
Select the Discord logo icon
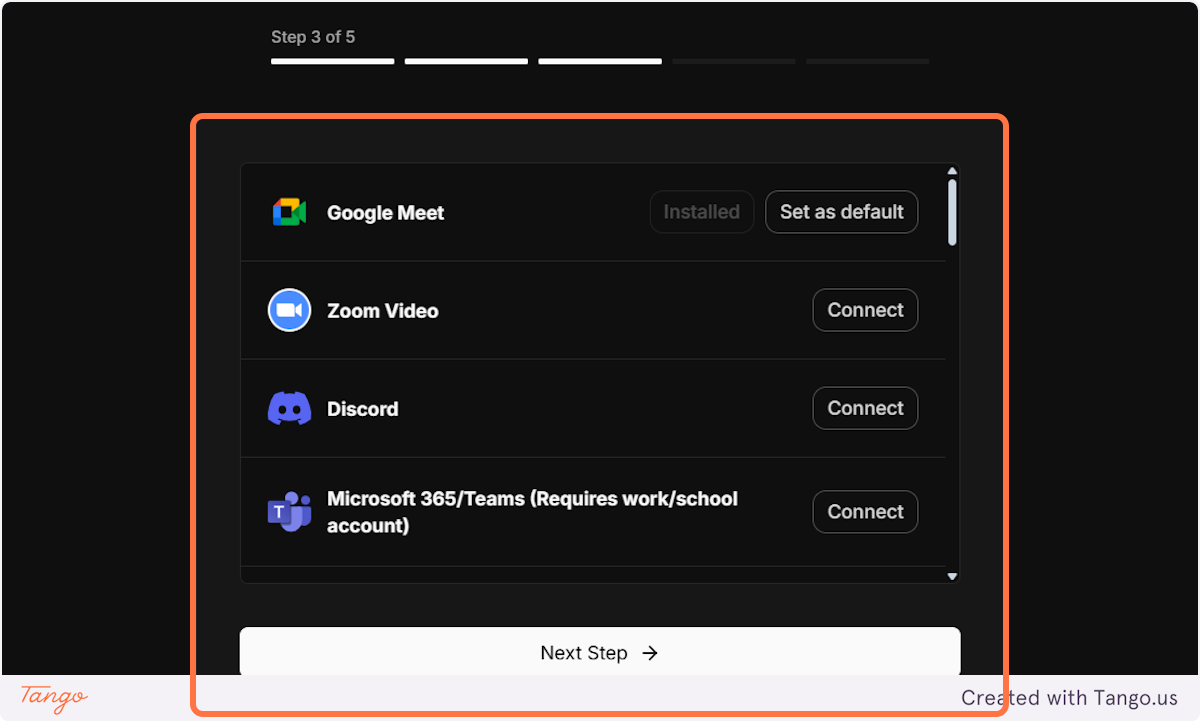[289, 408]
